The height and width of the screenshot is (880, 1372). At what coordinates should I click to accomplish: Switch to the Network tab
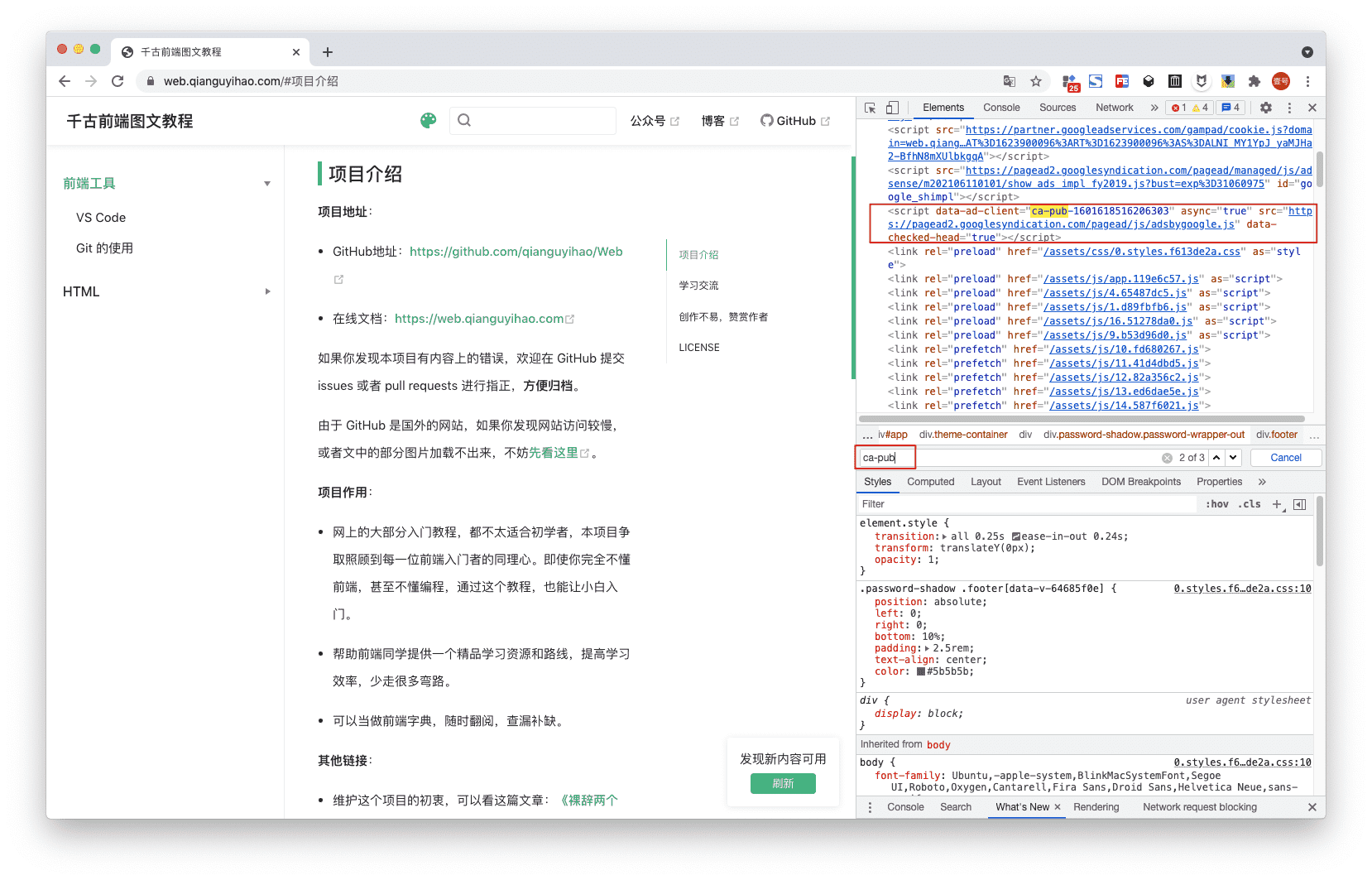tap(1115, 108)
